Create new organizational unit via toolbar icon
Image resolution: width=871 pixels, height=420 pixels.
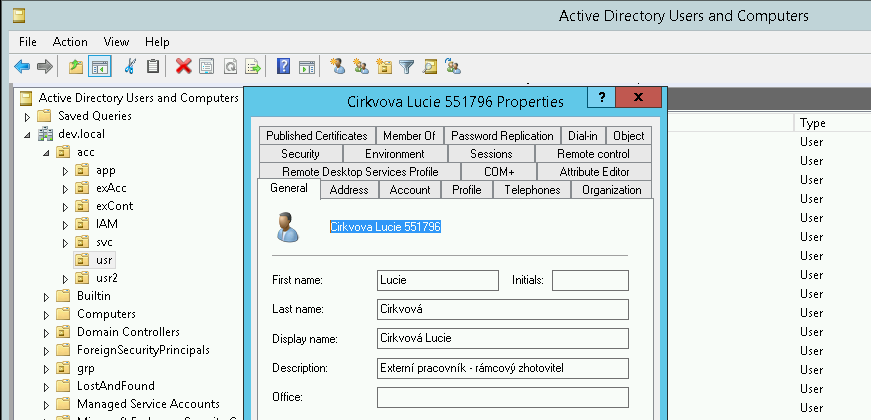384,67
